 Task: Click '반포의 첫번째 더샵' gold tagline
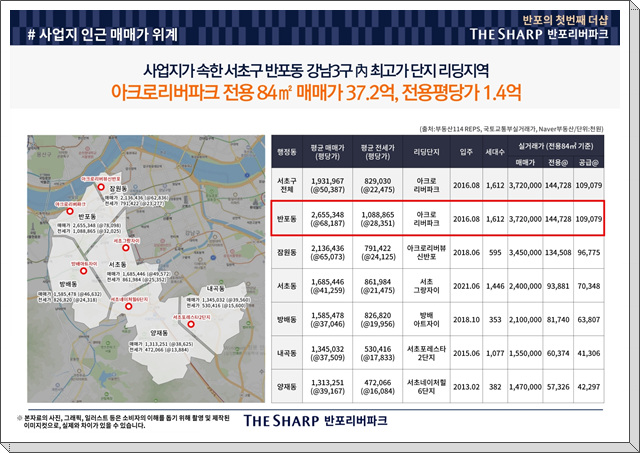tap(565, 20)
